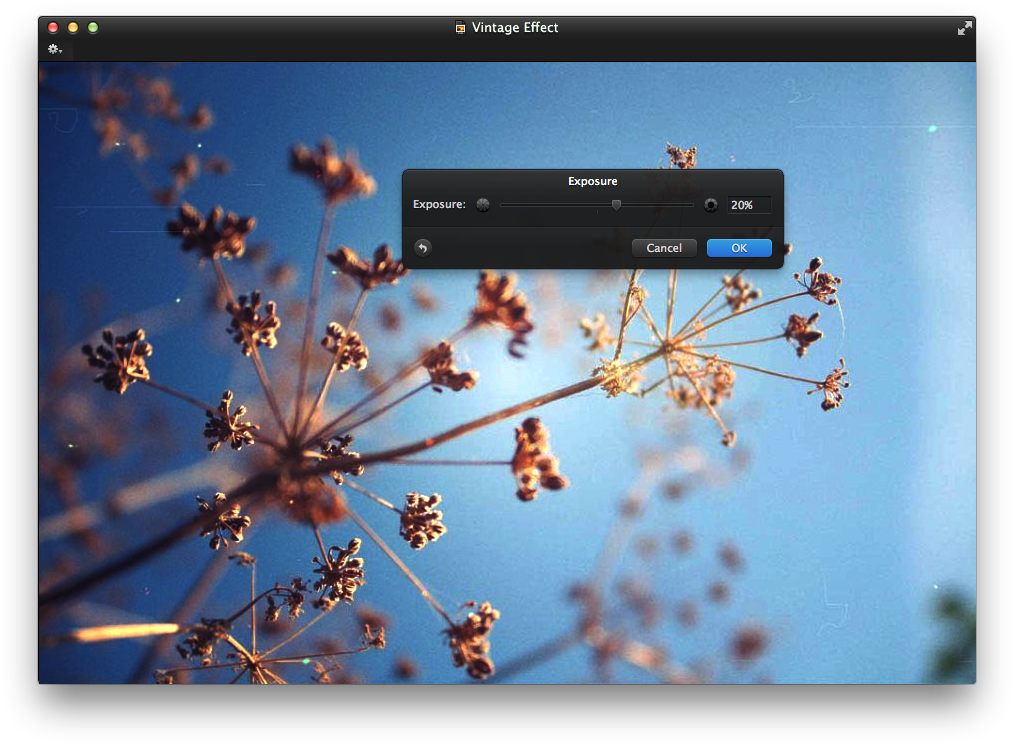
Task: Click the high exposure icon
Action: (711, 205)
